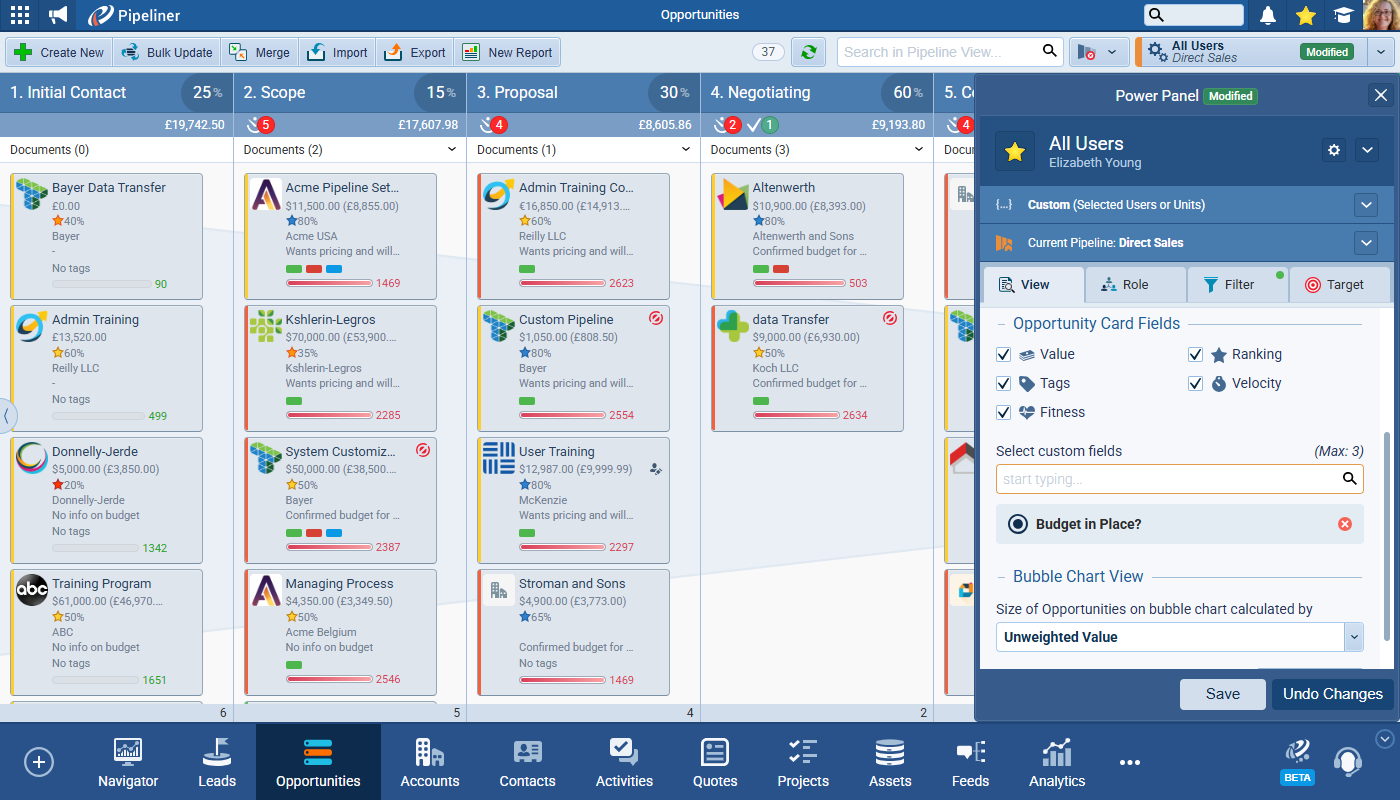
Task: Open the Power Panel settings gear
Action: (x=1333, y=150)
